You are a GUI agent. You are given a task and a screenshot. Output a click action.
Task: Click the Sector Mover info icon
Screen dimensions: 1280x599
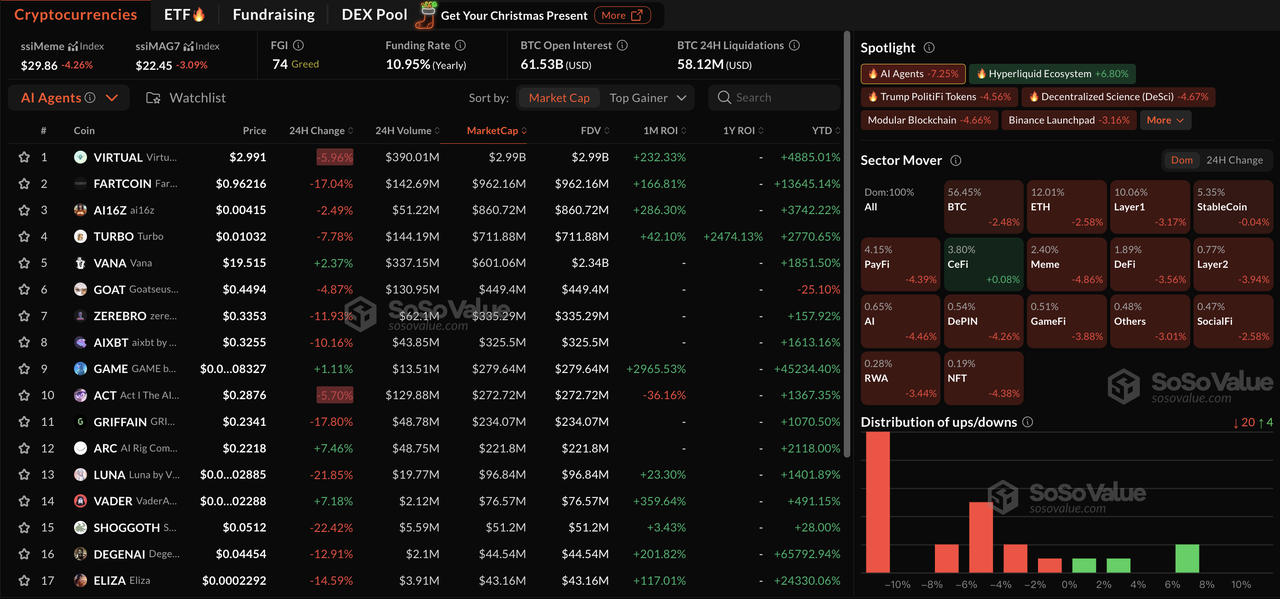coord(955,161)
